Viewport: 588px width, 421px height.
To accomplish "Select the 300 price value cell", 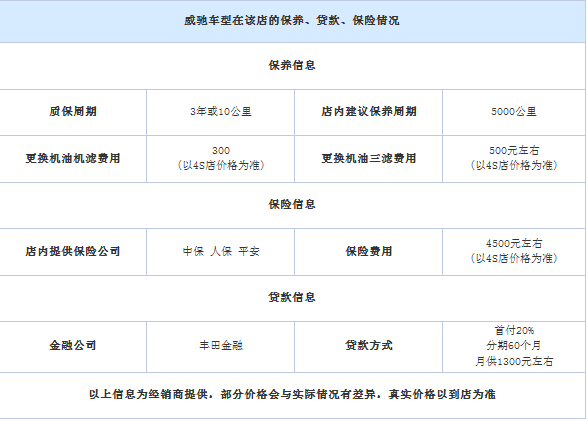I will tap(220, 158).
